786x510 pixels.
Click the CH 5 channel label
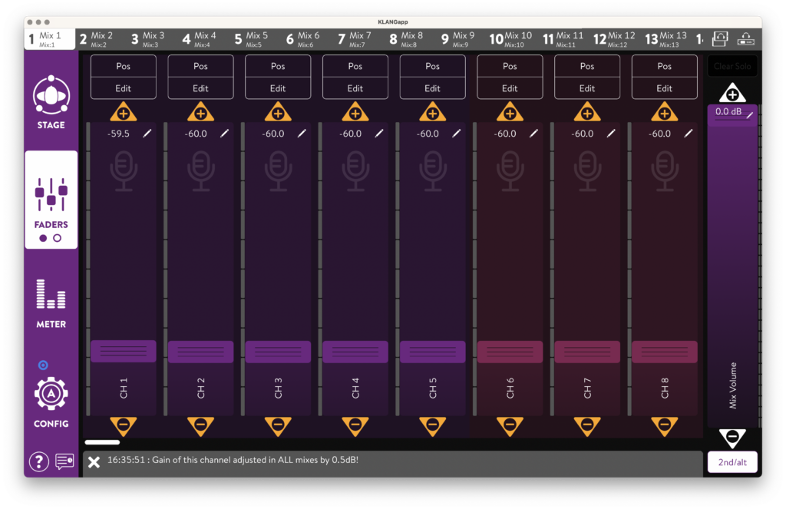433,388
